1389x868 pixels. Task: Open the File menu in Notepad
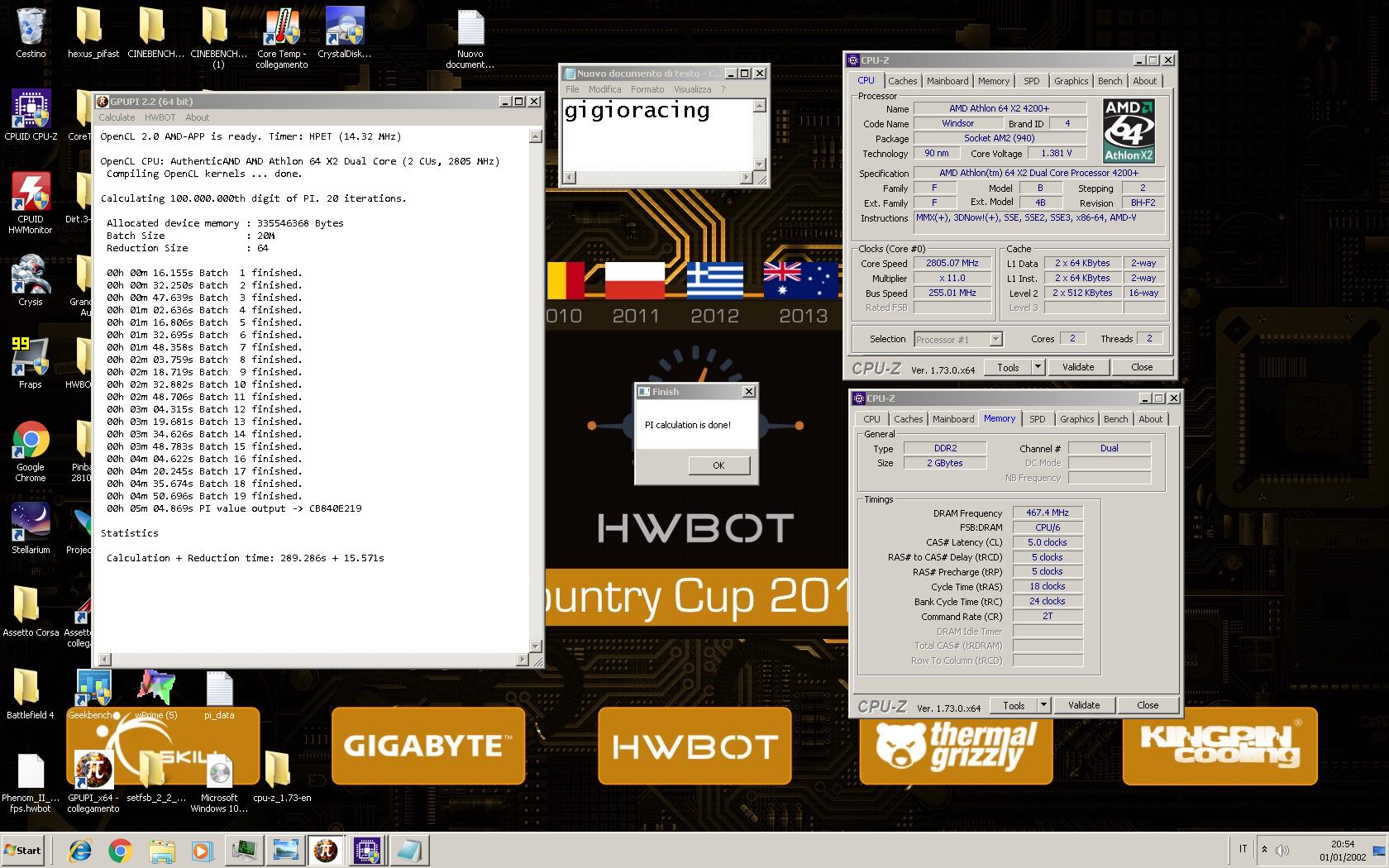(572, 89)
